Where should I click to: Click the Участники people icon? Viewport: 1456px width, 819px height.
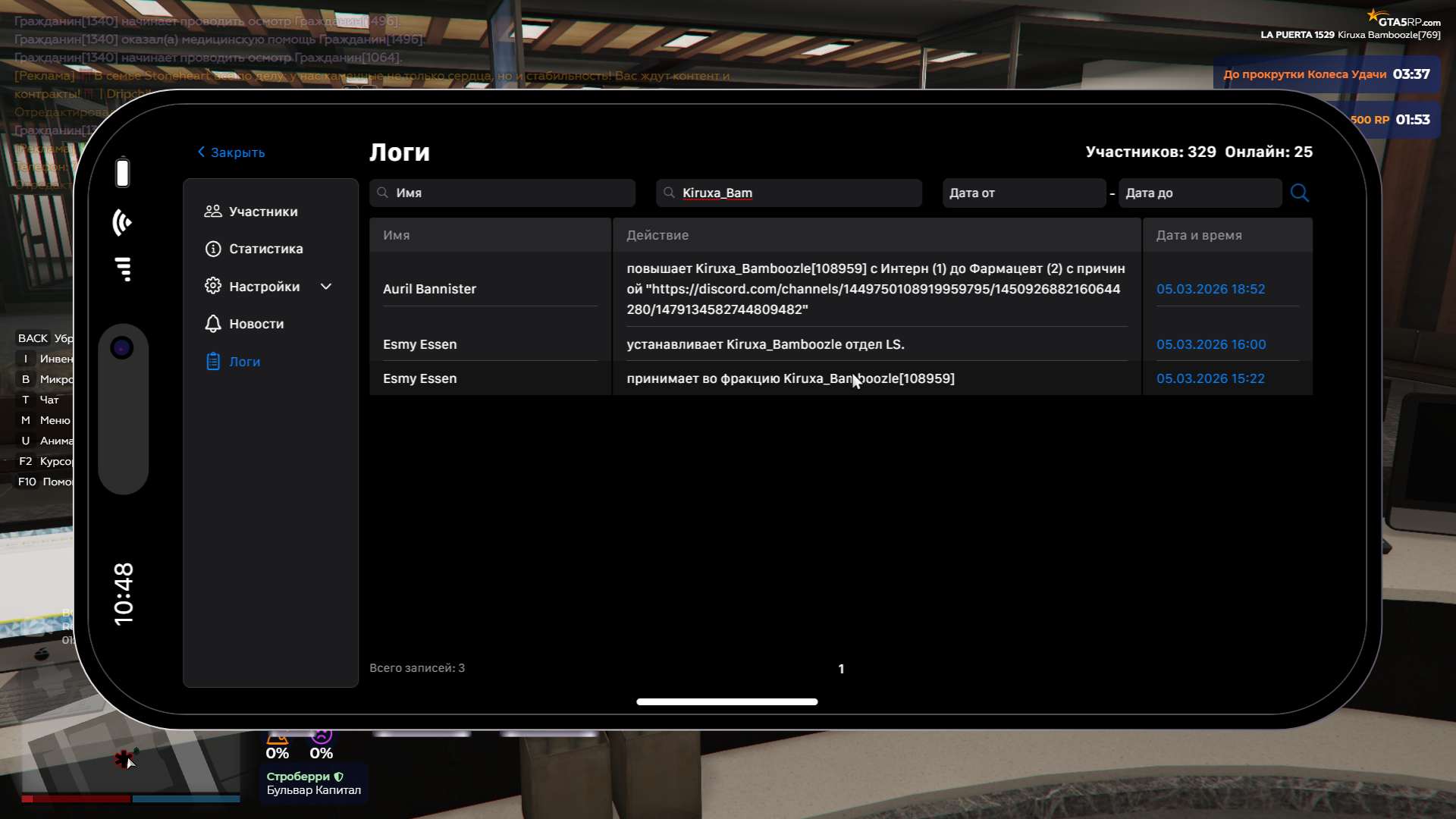(213, 212)
